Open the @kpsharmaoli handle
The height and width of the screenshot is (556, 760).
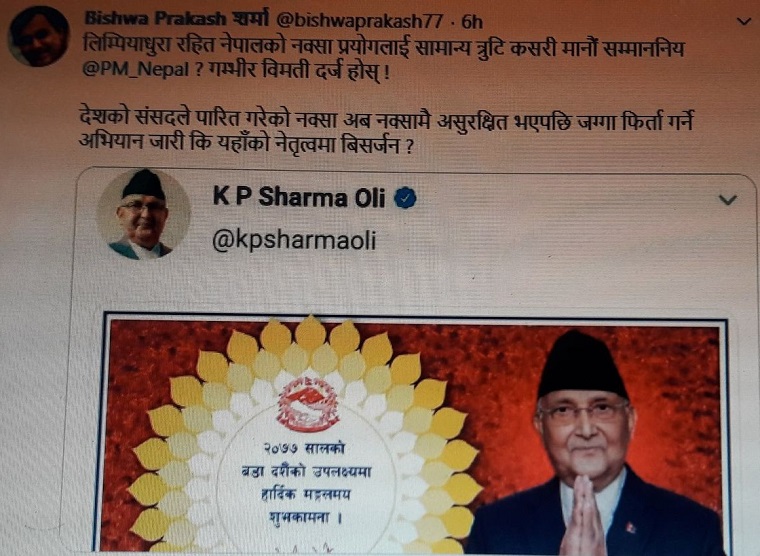[294, 239]
